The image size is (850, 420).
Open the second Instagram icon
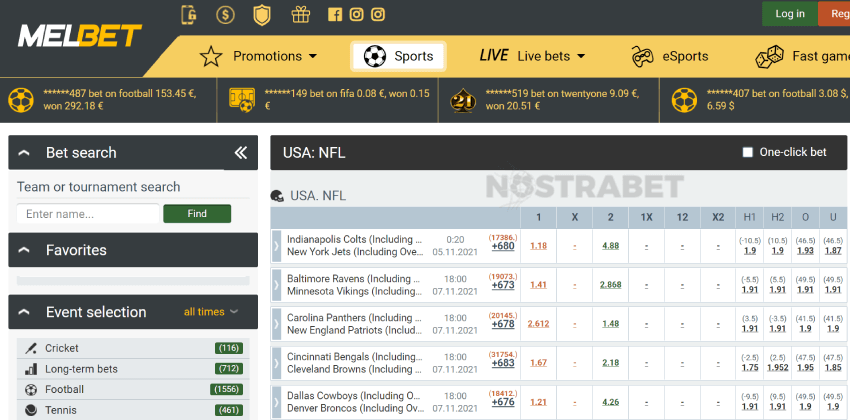pos(378,15)
